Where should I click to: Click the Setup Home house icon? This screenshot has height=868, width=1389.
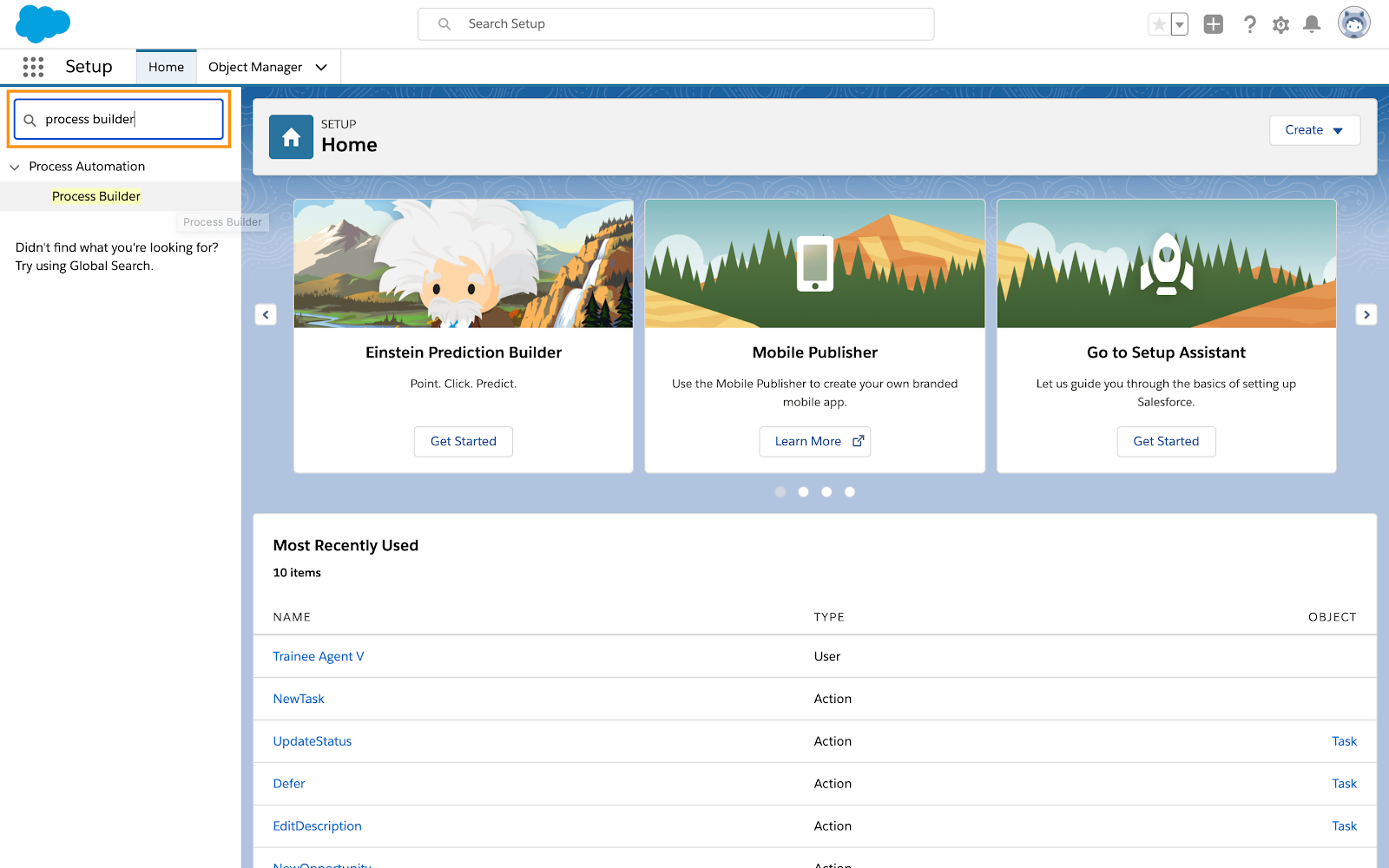291,137
